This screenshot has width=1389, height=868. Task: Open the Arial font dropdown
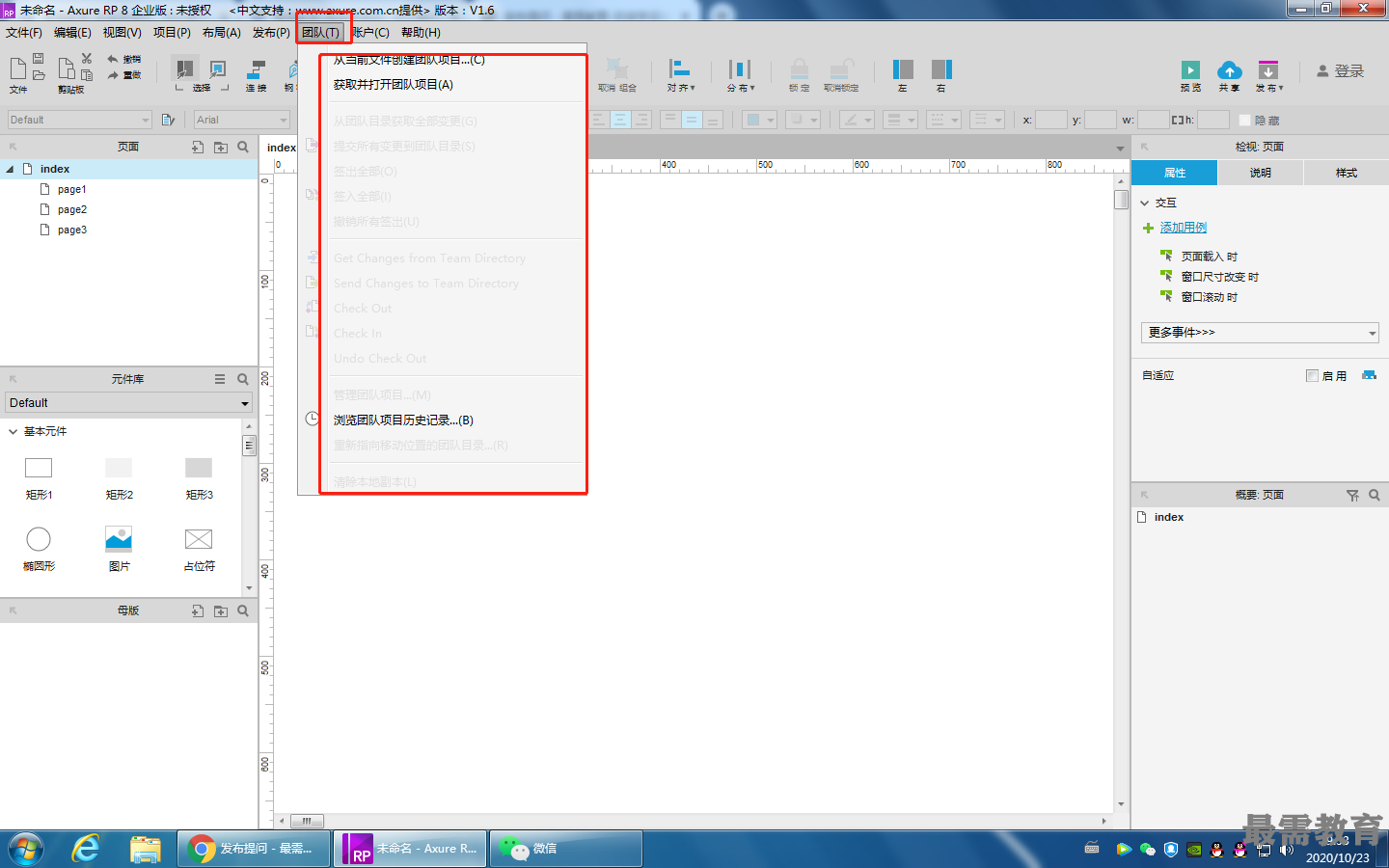(x=242, y=120)
